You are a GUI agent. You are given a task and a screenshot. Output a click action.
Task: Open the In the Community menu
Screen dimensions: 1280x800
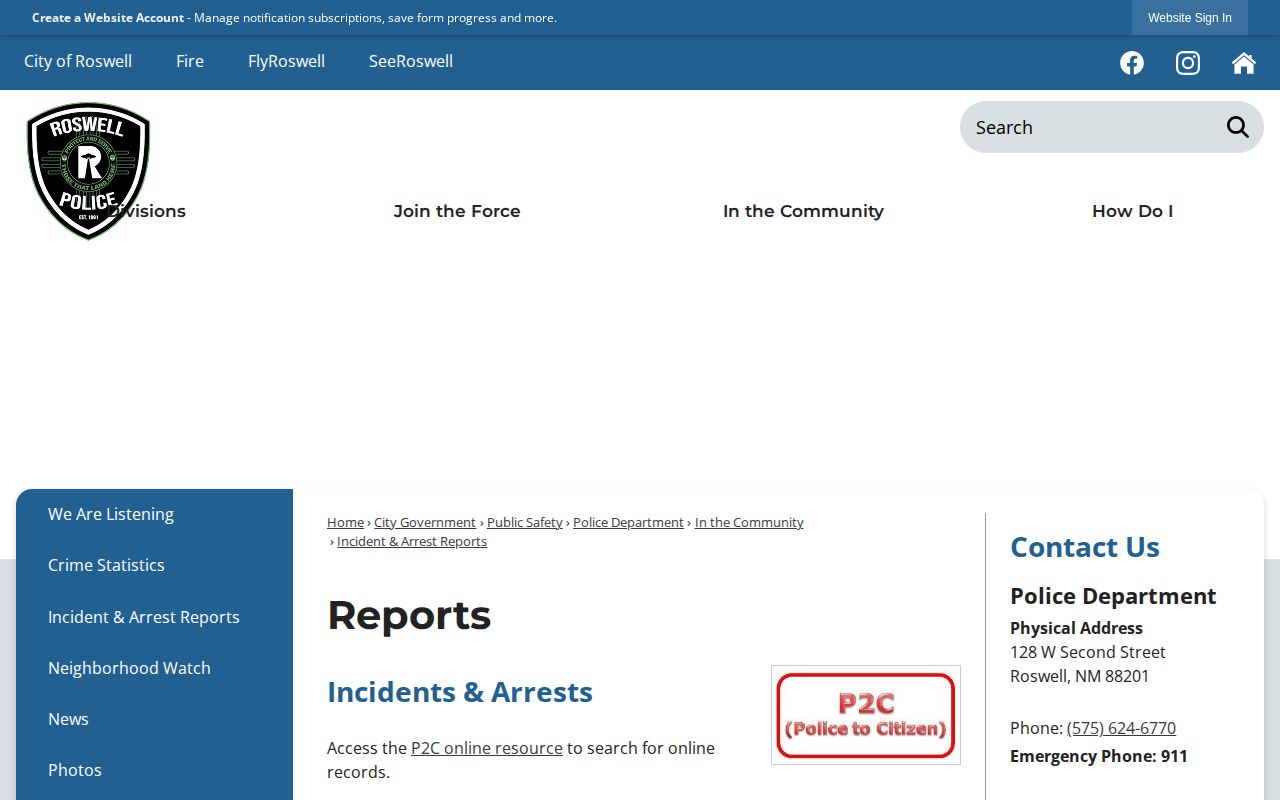[x=803, y=211]
